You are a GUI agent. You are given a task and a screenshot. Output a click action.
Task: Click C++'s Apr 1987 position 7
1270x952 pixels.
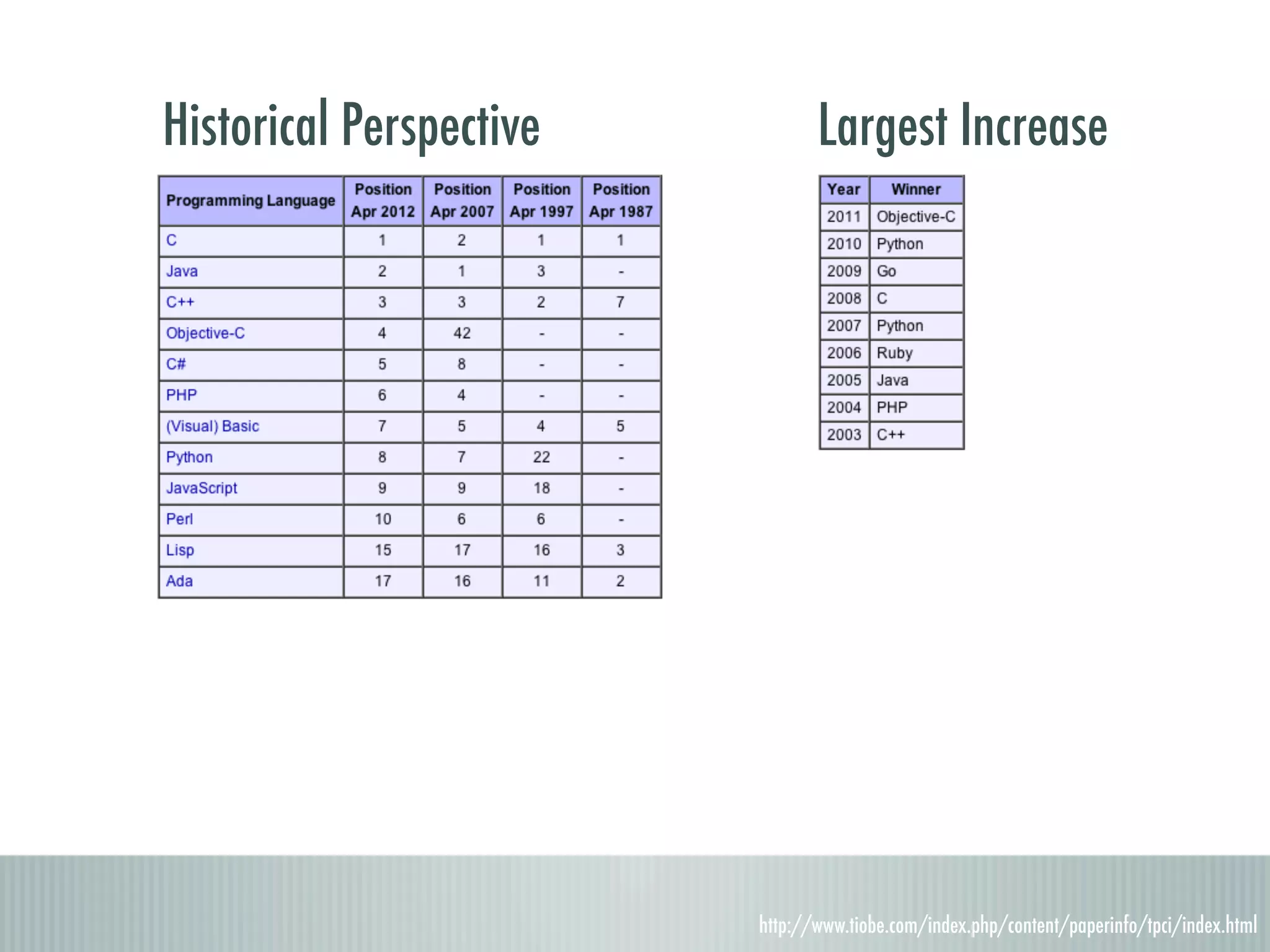pos(621,303)
